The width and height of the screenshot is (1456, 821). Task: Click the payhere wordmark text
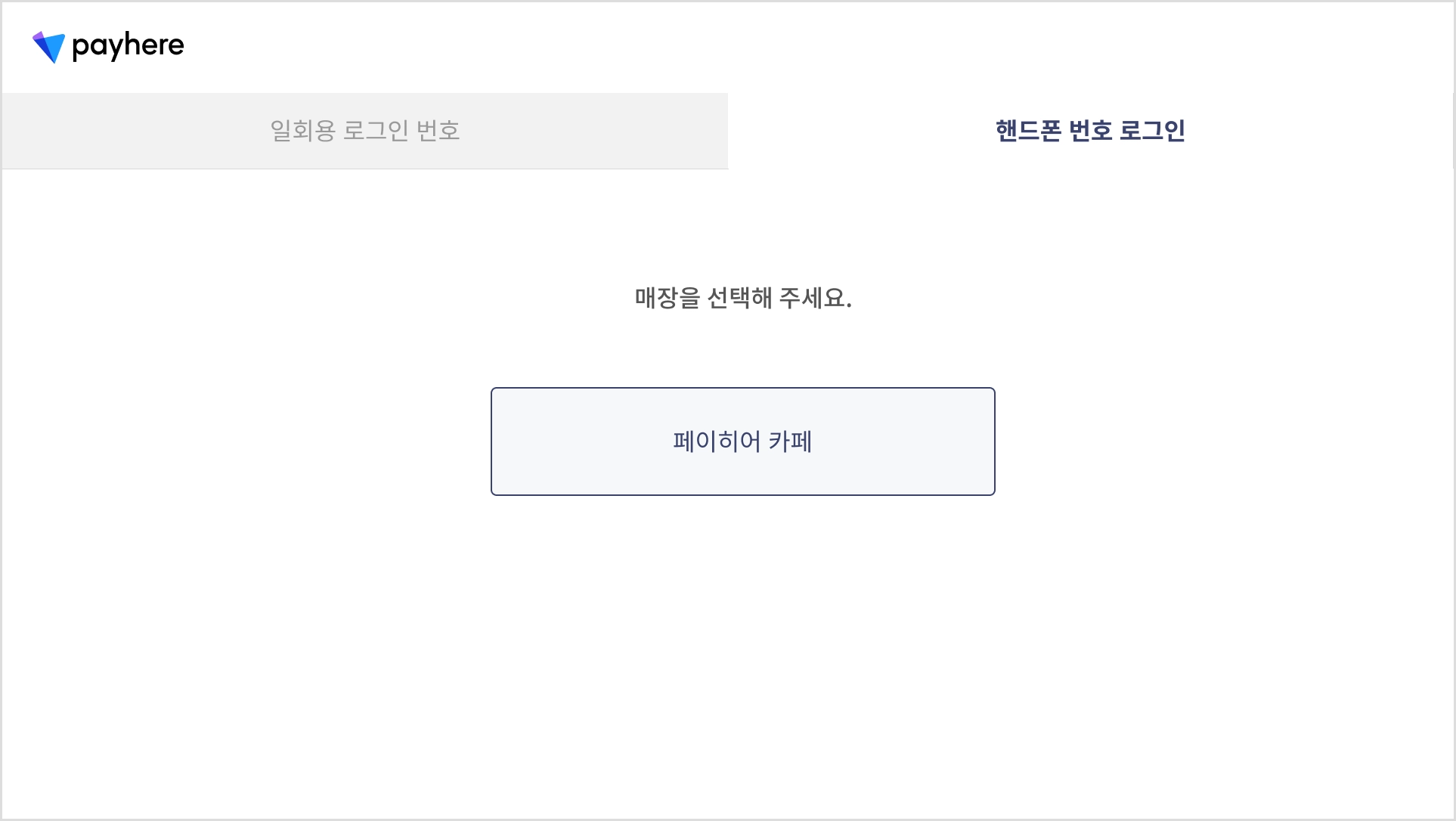pos(128,46)
